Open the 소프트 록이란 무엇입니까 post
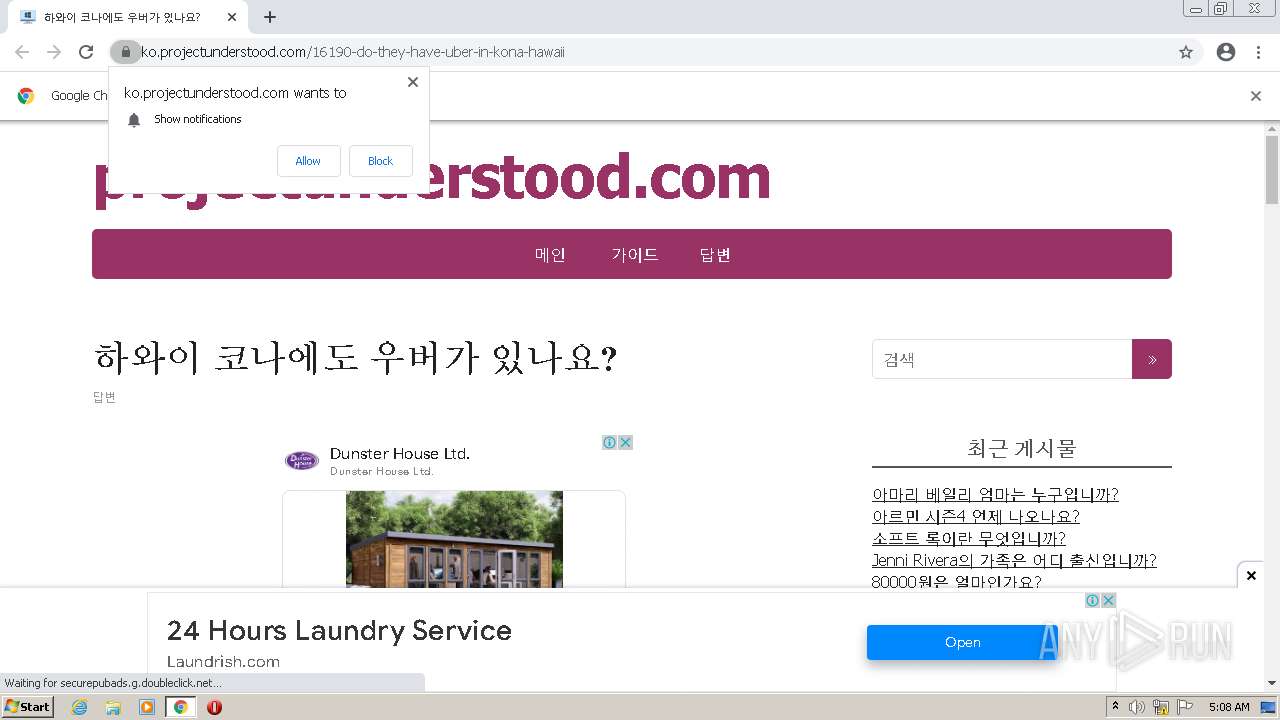The height and width of the screenshot is (720, 1280). (969, 539)
